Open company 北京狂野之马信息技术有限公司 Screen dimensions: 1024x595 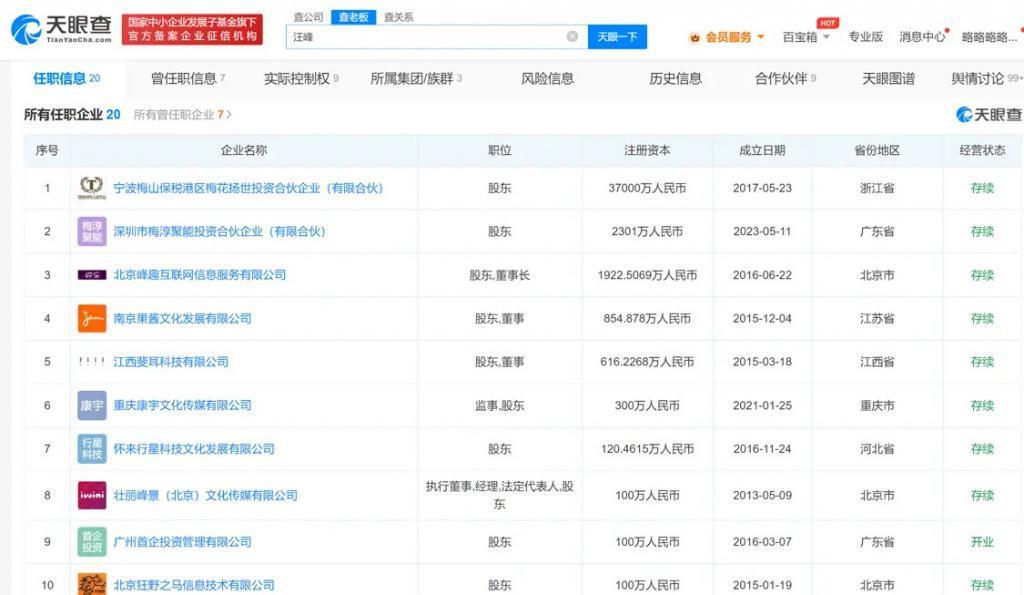[194, 585]
